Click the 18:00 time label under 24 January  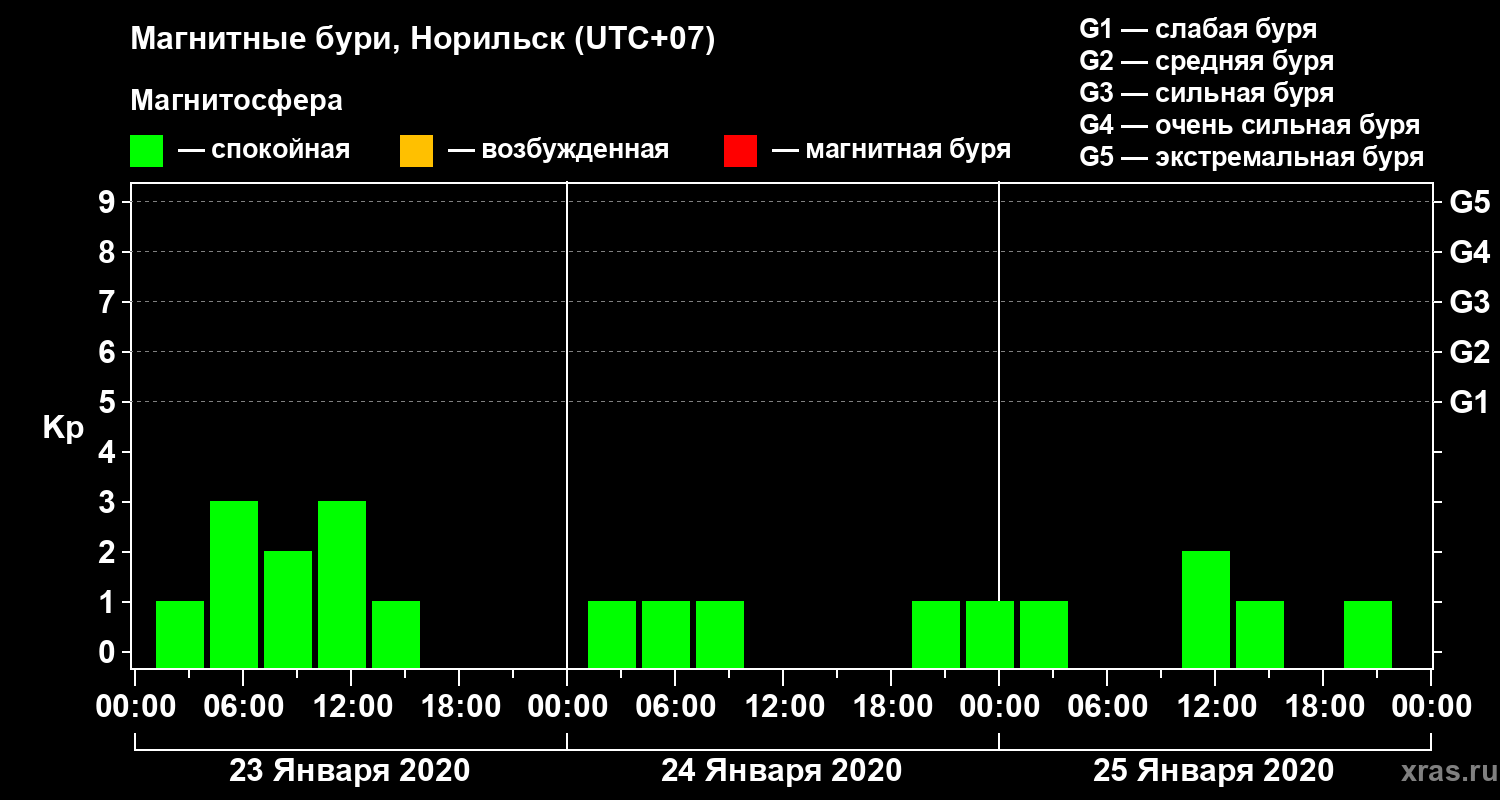(891, 707)
